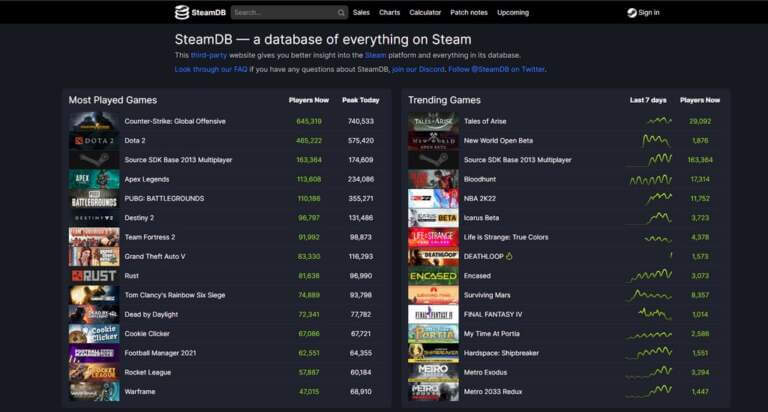This screenshot has height=412, width=768.
Task: Click the Bloodhunt seven-day trend graph
Action: pos(650,179)
